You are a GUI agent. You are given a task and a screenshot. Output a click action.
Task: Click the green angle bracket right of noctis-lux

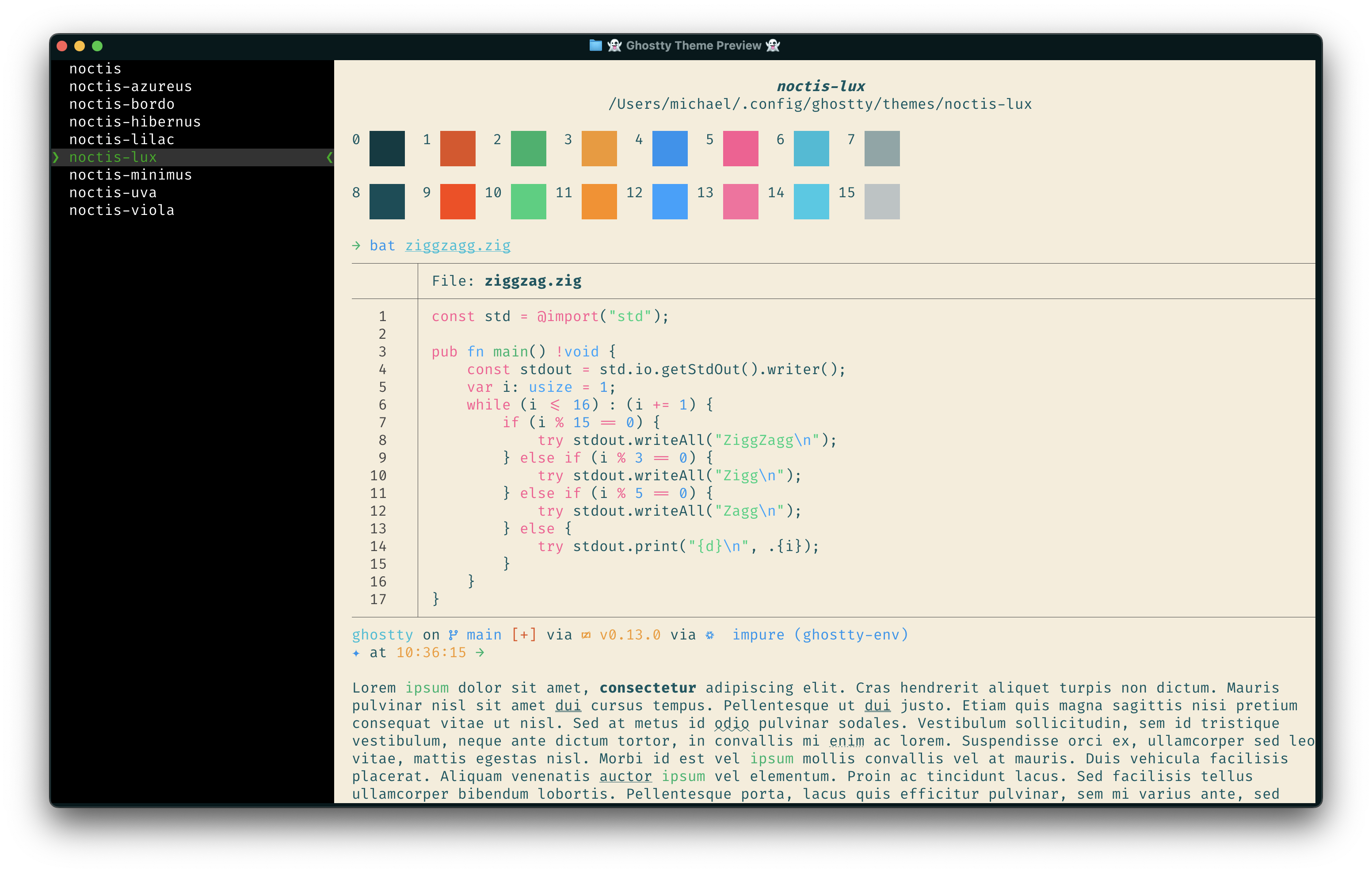(x=329, y=157)
